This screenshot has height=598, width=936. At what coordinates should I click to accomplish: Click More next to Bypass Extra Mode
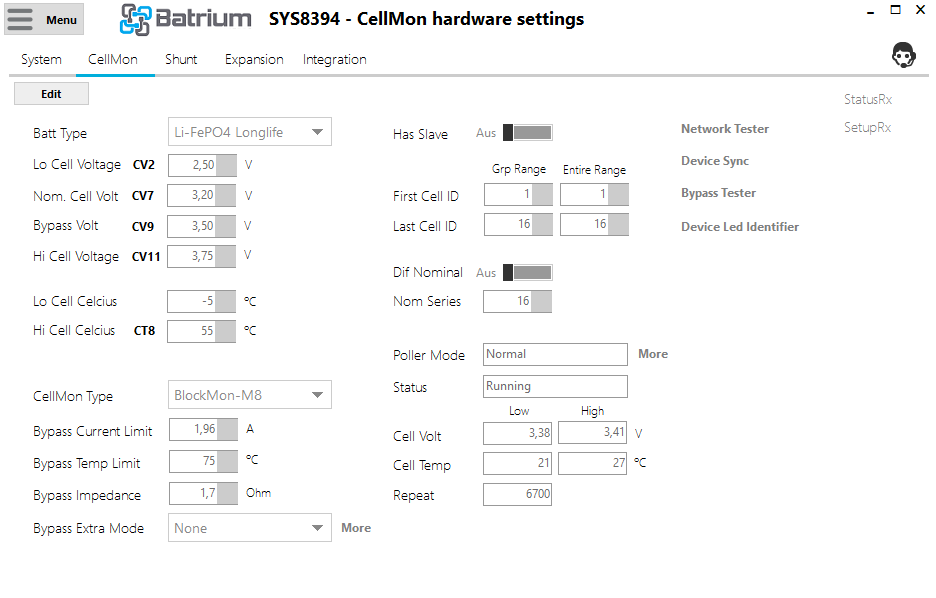[x=356, y=528]
